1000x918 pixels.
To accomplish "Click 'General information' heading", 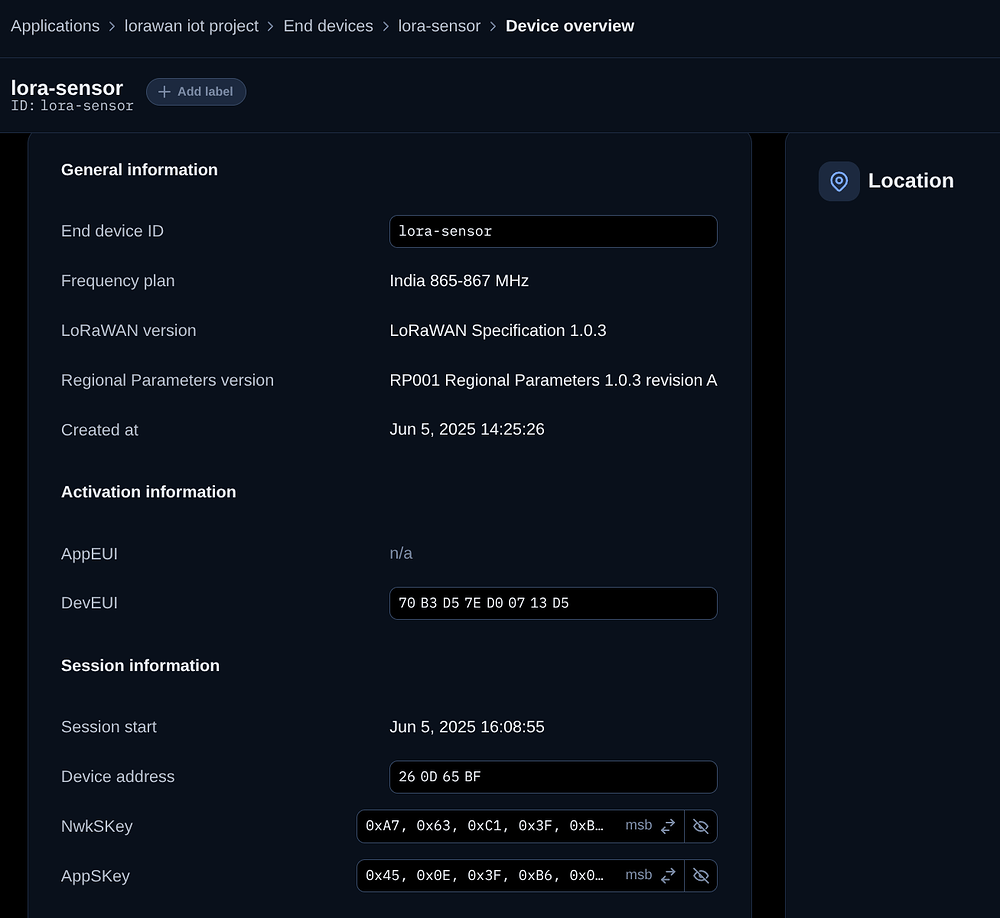I will (140, 170).
